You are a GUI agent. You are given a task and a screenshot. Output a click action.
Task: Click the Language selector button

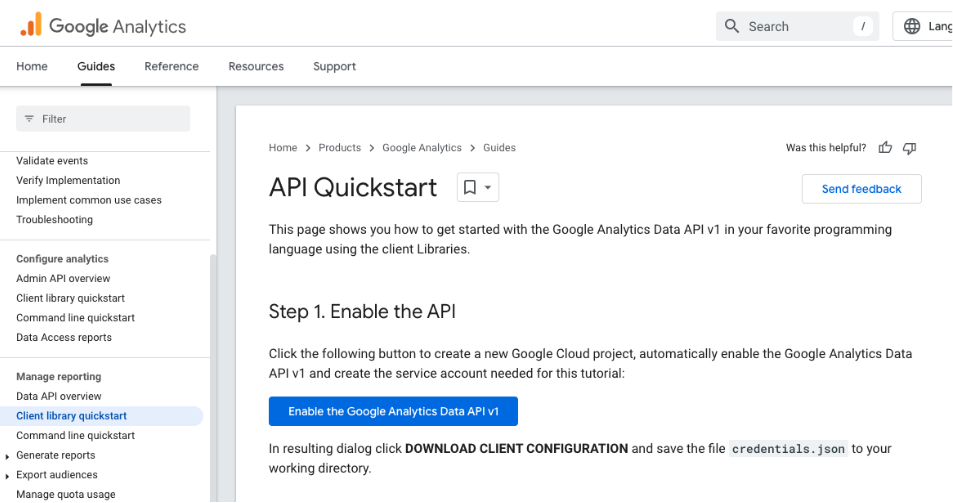tap(922, 26)
